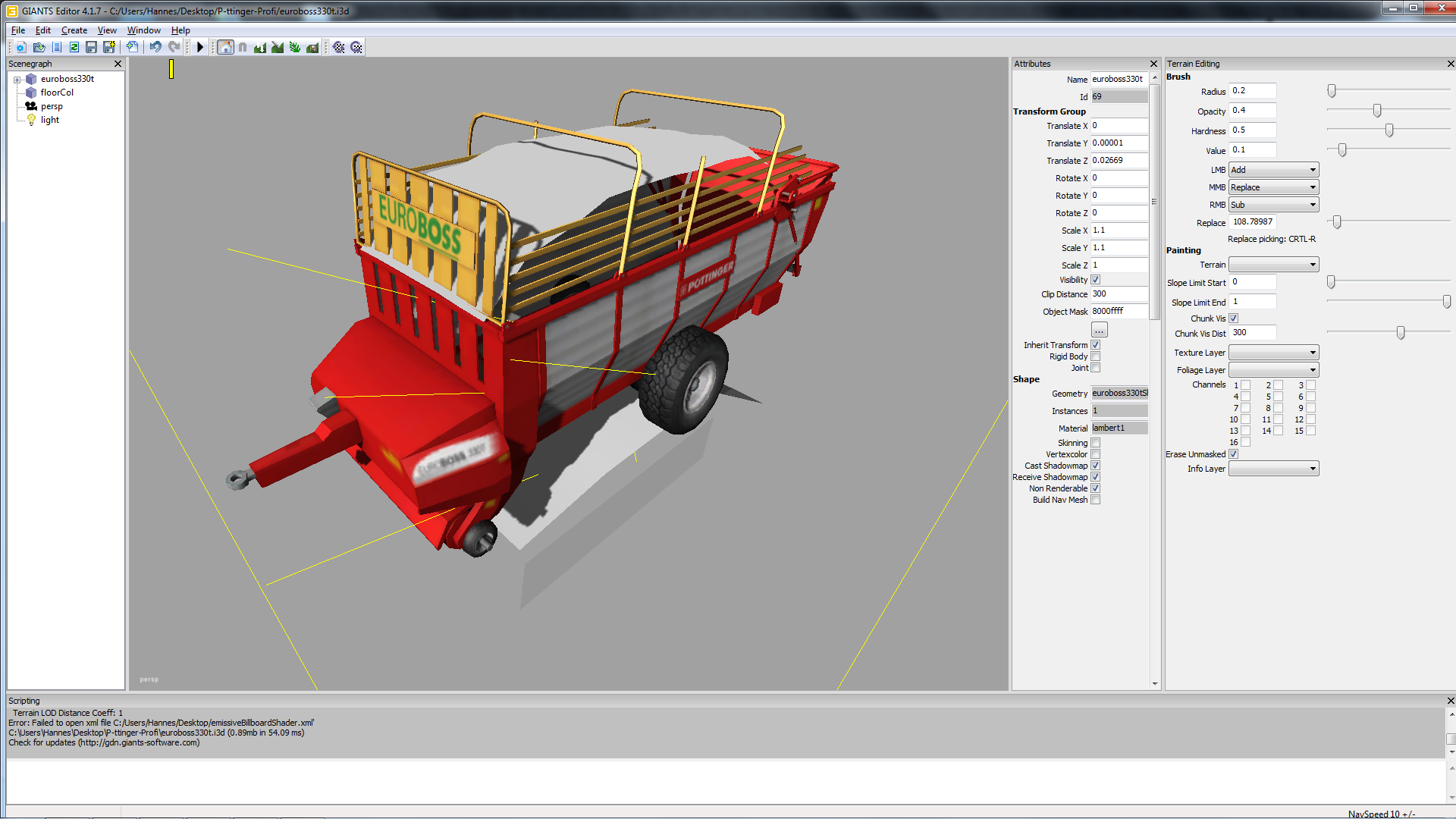The image size is (1456, 819).
Task: Select the terrain sculpt tool icon
Action: [x=260, y=47]
